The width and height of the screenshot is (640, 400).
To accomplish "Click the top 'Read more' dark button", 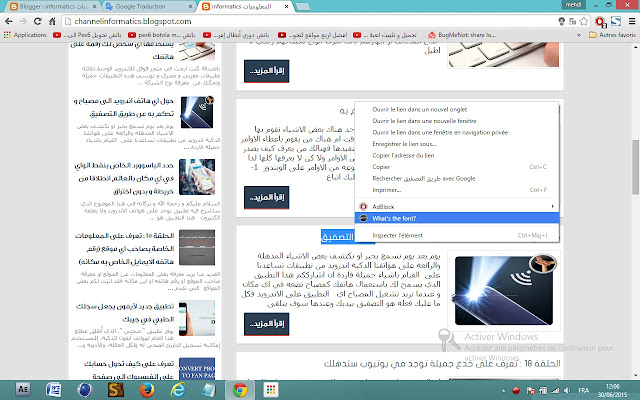I will click(267, 71).
